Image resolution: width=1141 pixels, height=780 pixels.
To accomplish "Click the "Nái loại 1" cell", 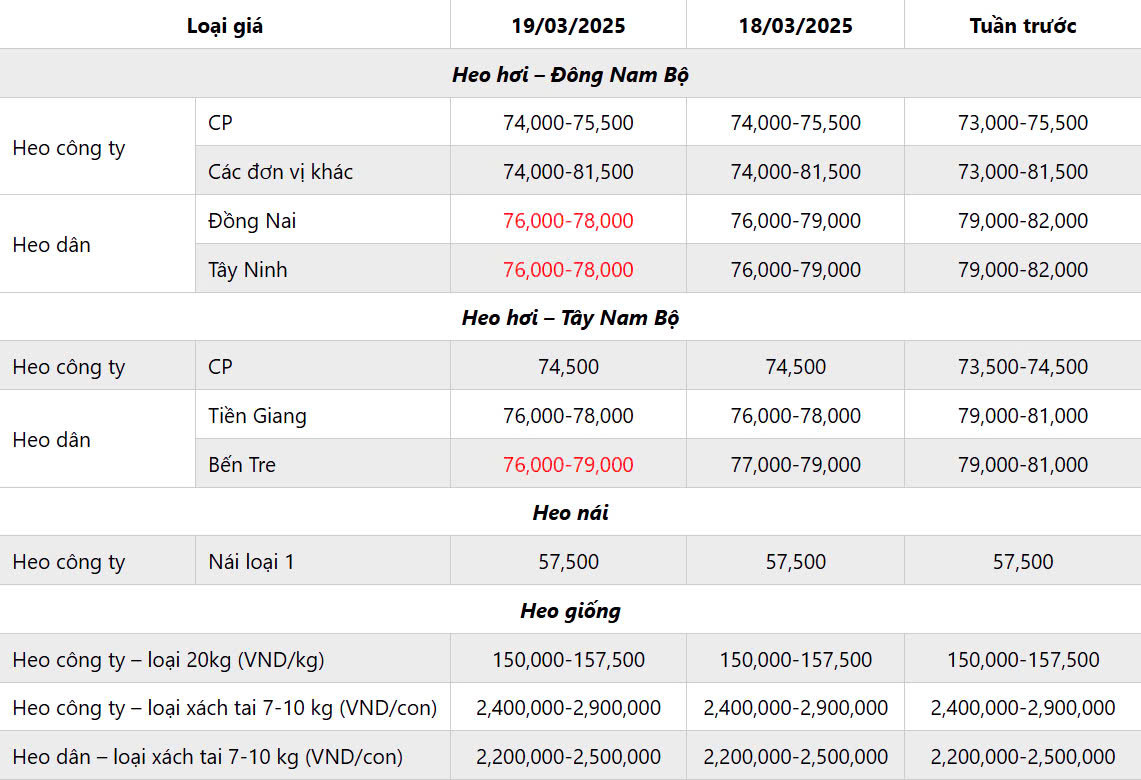I will (251, 562).
